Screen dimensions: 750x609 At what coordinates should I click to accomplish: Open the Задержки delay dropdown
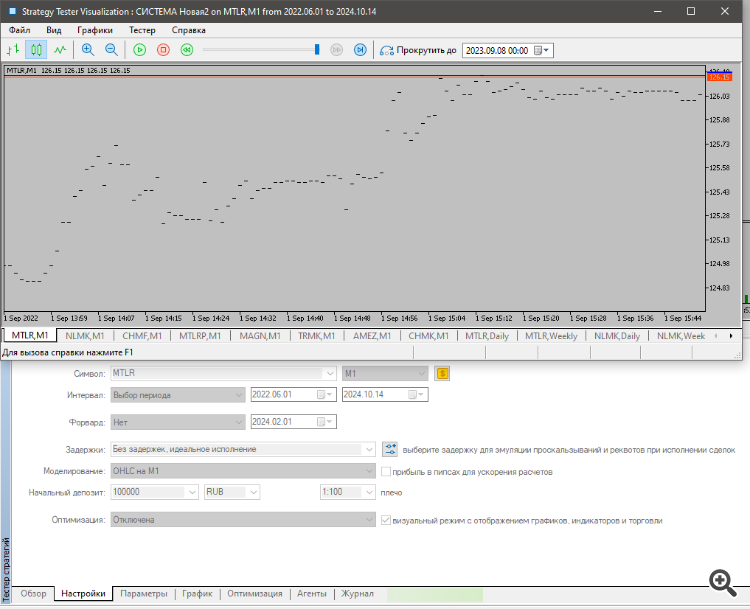(x=243, y=449)
